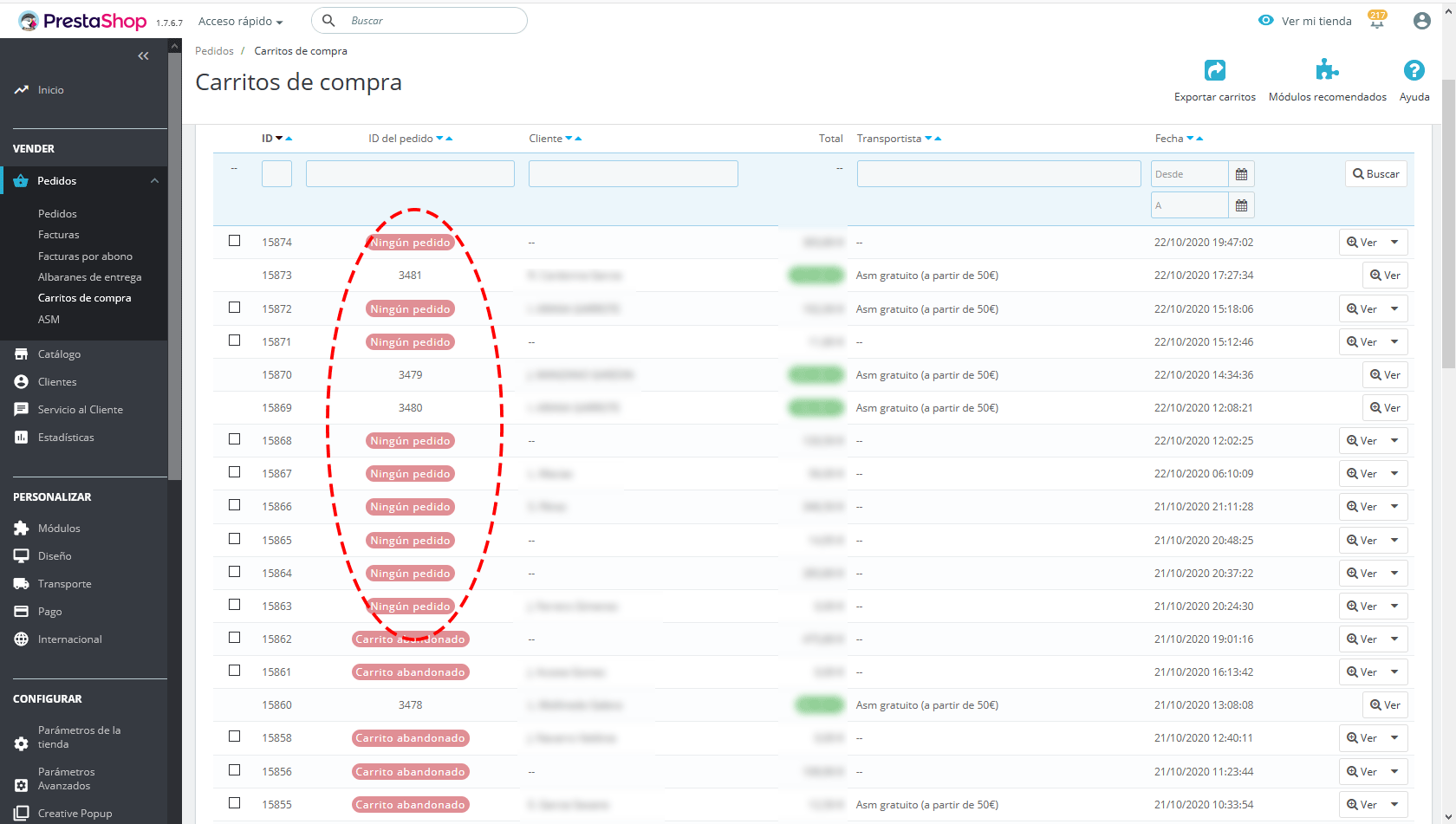Click the Parámetros Avanzados gear icon
The image size is (1456, 824).
(22, 786)
